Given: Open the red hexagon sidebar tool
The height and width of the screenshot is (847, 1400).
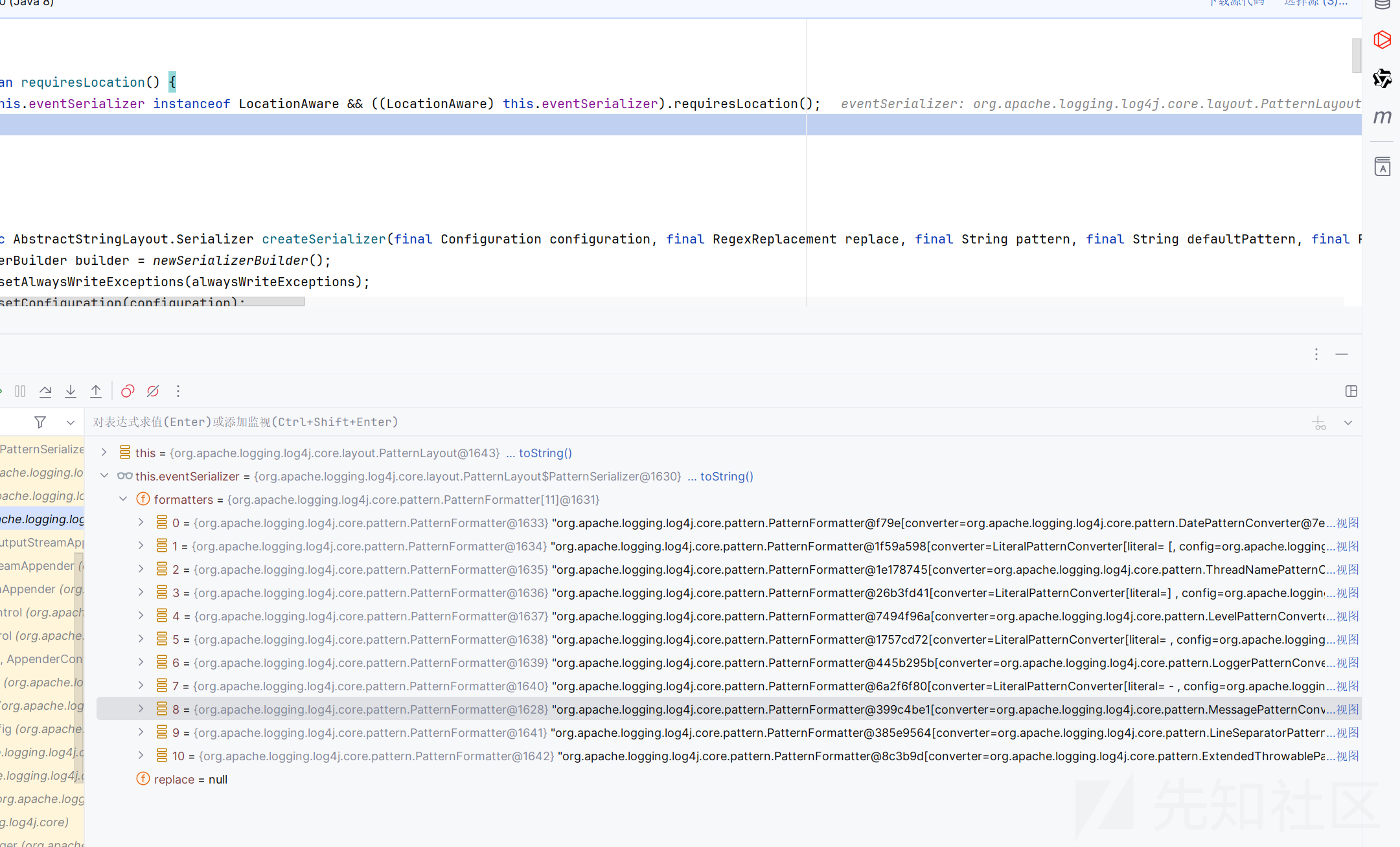Looking at the screenshot, I should click(1382, 40).
